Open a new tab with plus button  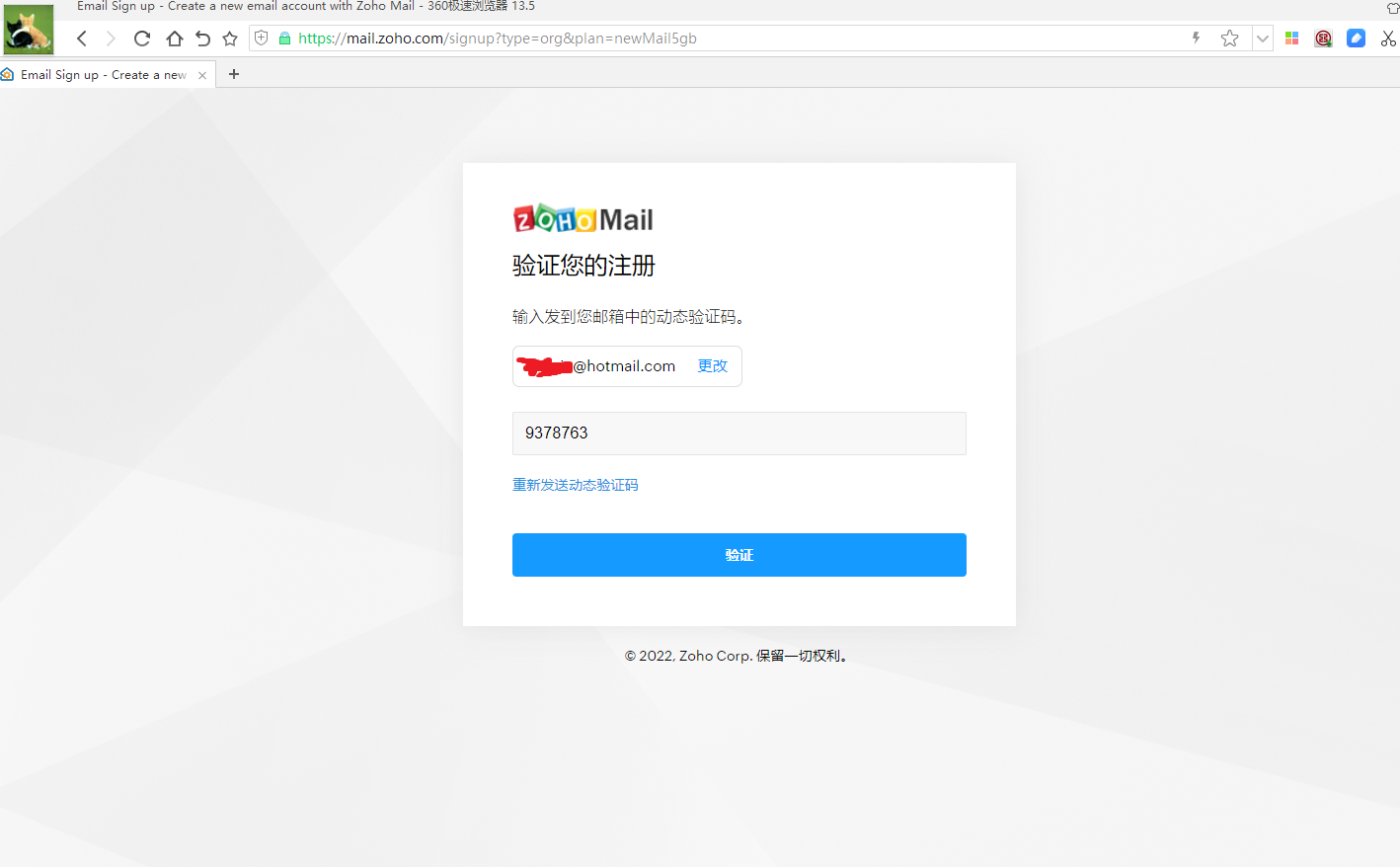234,74
